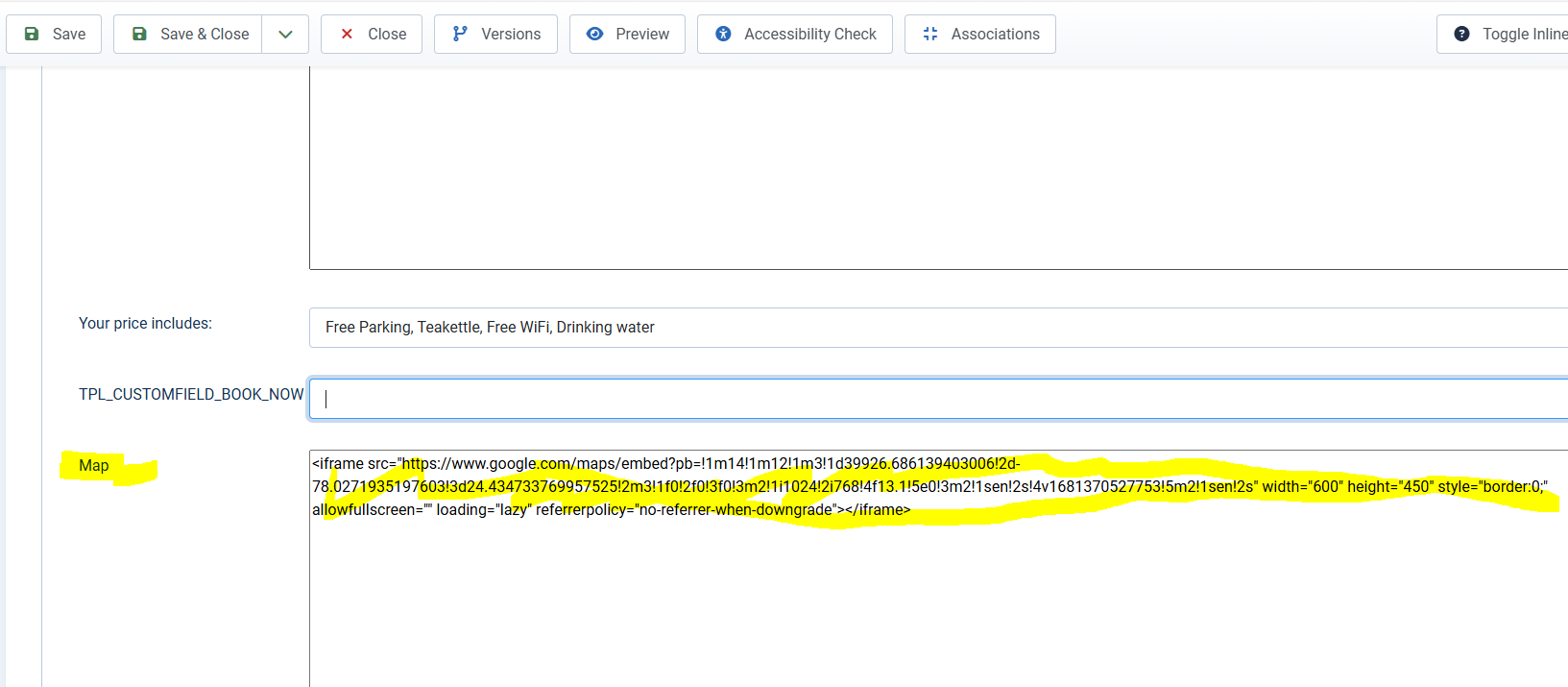Click the floppy disk icon on Save
The width and height of the screenshot is (1568, 687).
point(32,34)
